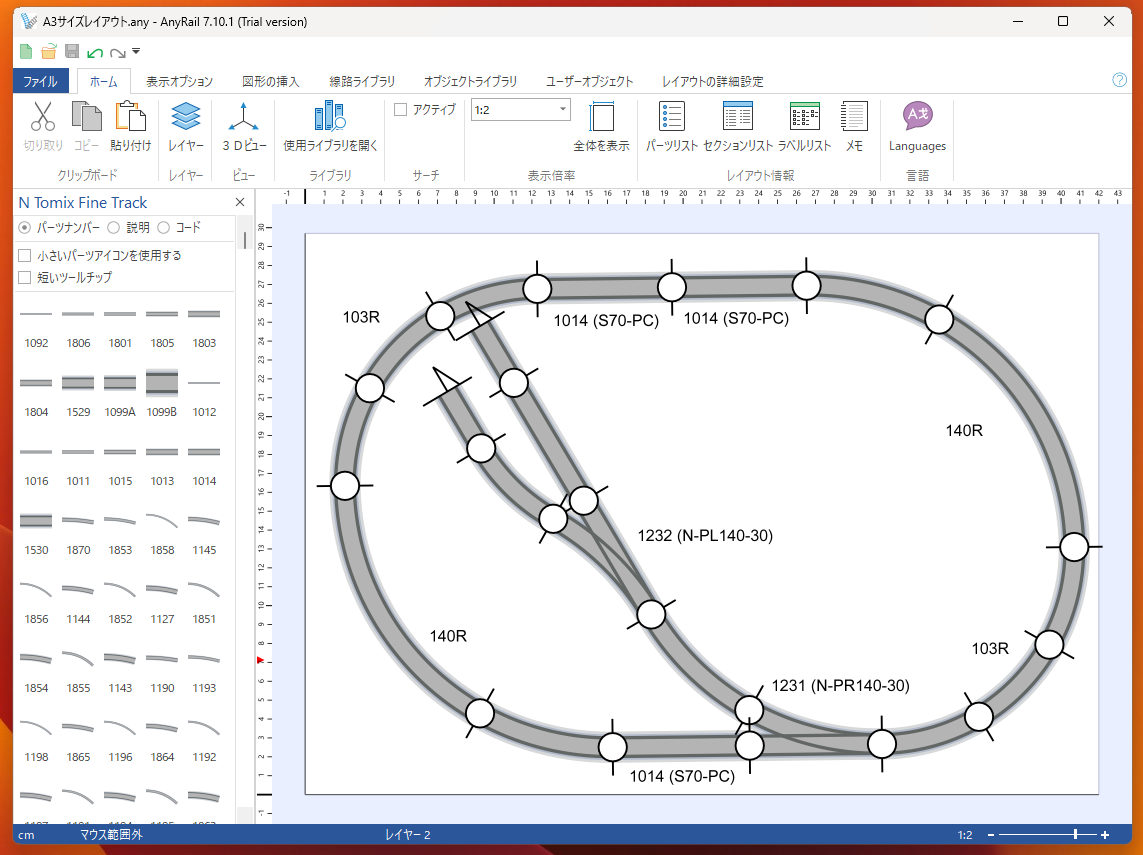Click the レイヤー 2 status bar entry
This screenshot has height=855, width=1143.
407,835
